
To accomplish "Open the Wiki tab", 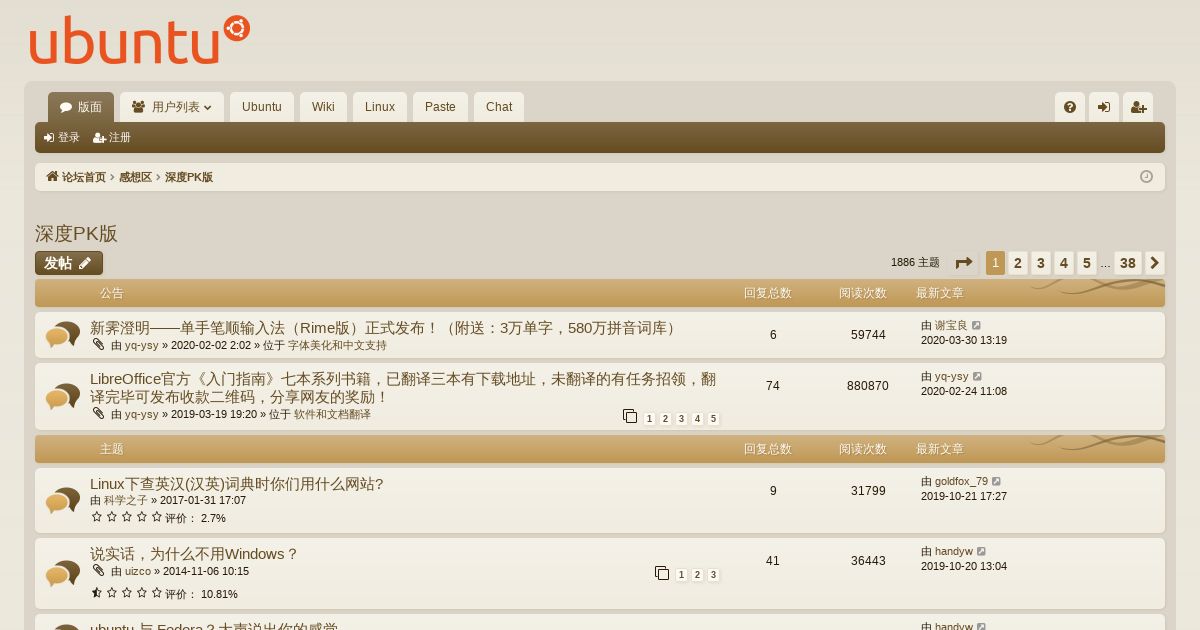I will [x=323, y=107].
